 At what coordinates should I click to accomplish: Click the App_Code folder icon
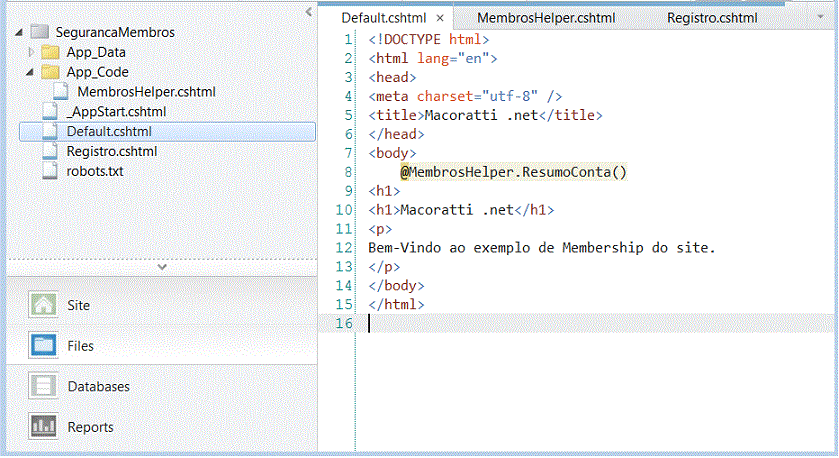point(50,72)
